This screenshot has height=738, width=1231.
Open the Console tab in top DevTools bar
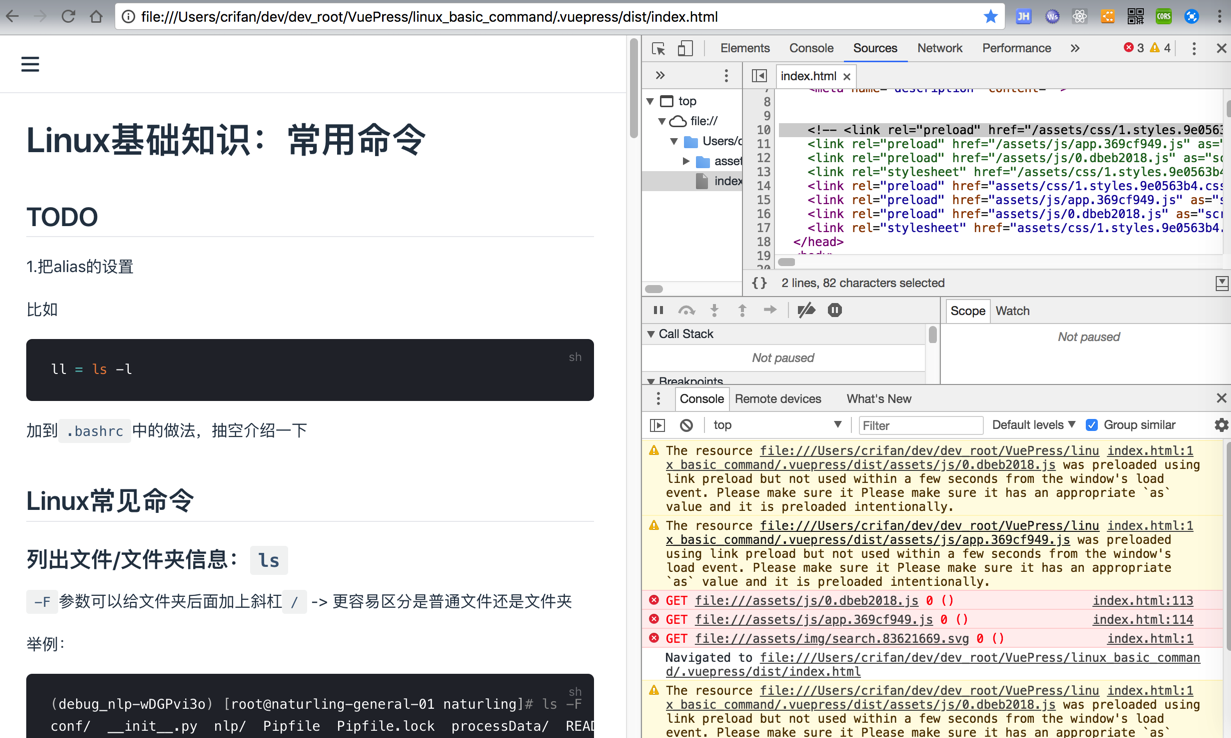(811, 48)
